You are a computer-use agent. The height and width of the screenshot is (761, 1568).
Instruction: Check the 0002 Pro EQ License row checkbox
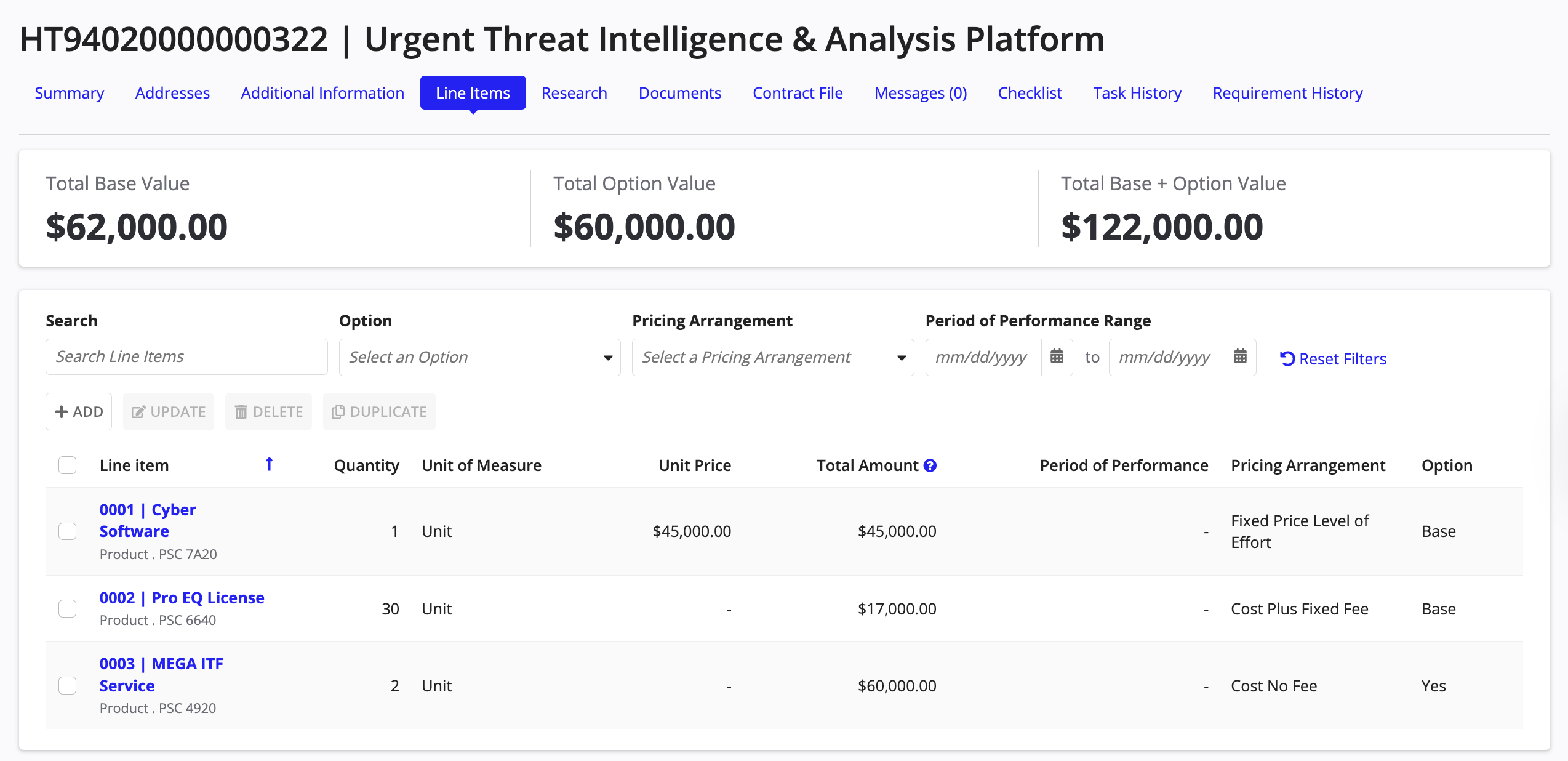coord(67,608)
